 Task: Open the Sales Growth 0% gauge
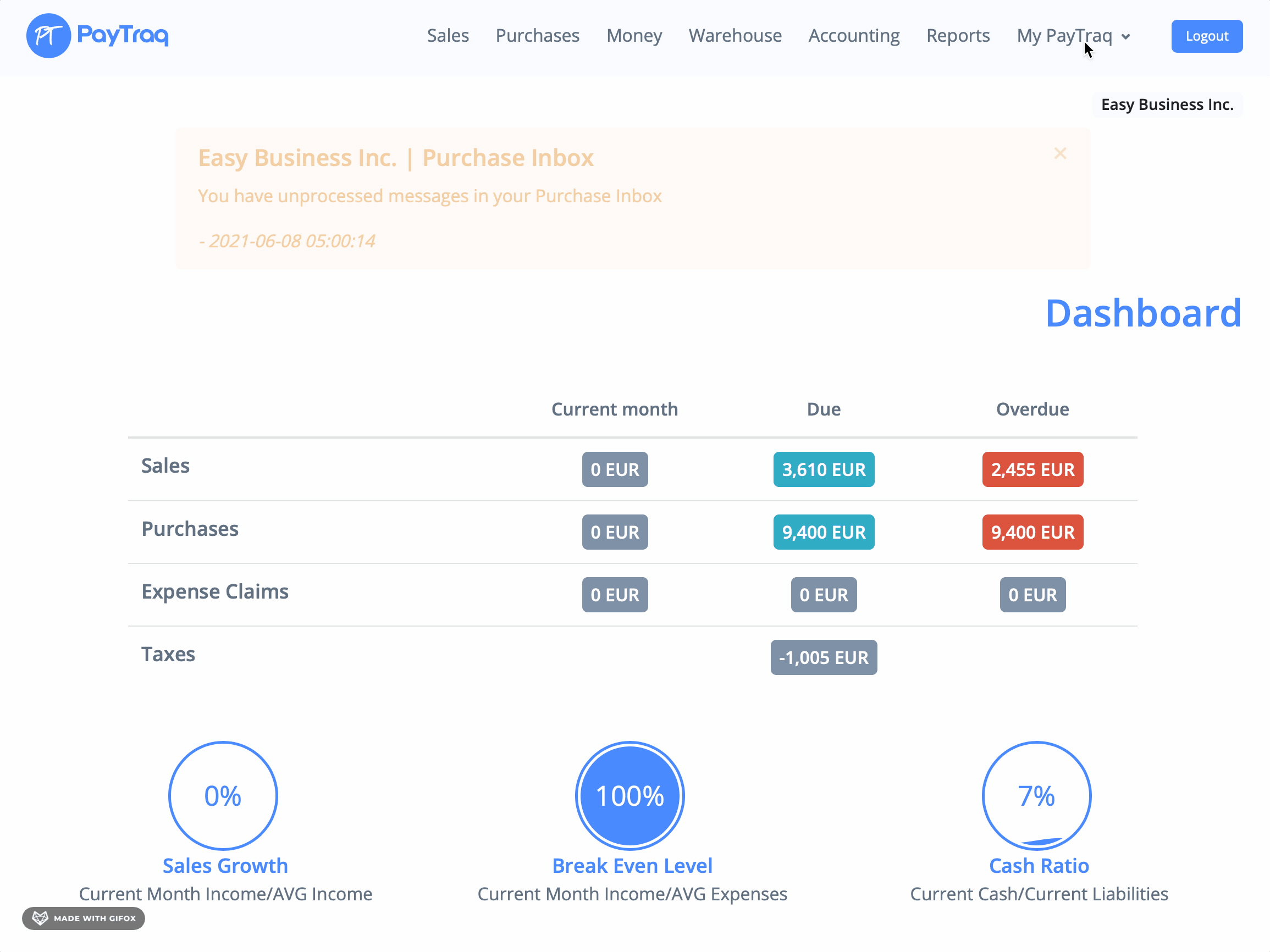coord(223,795)
